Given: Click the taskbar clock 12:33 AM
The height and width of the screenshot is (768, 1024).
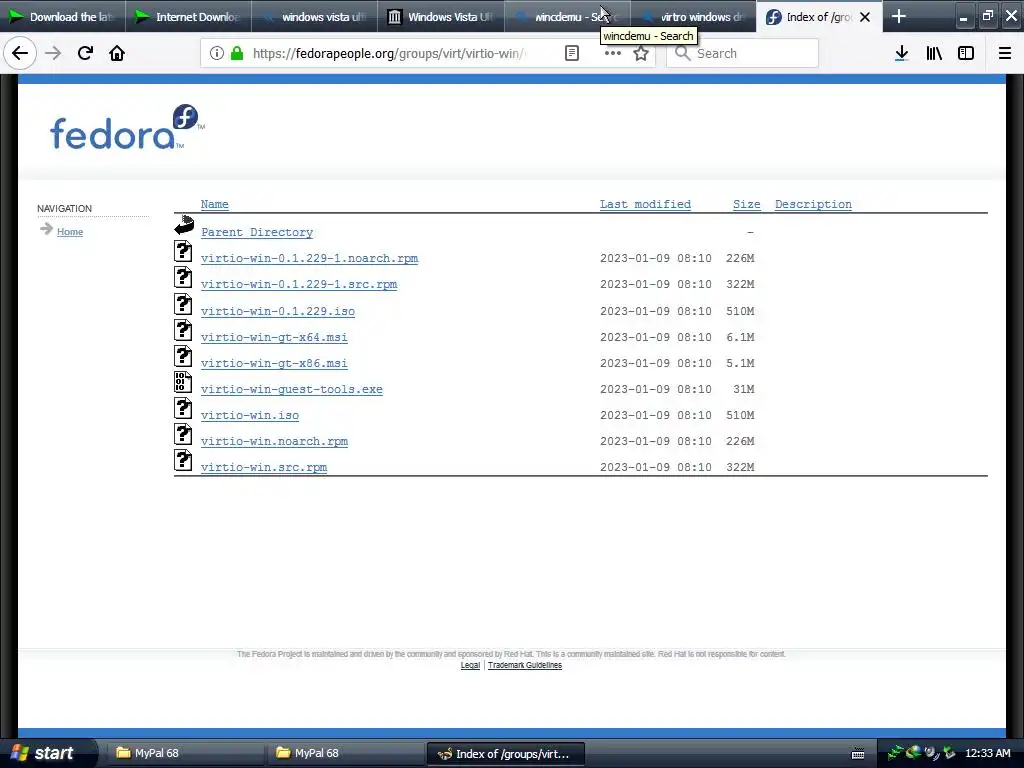Looking at the screenshot, I should tap(987, 753).
